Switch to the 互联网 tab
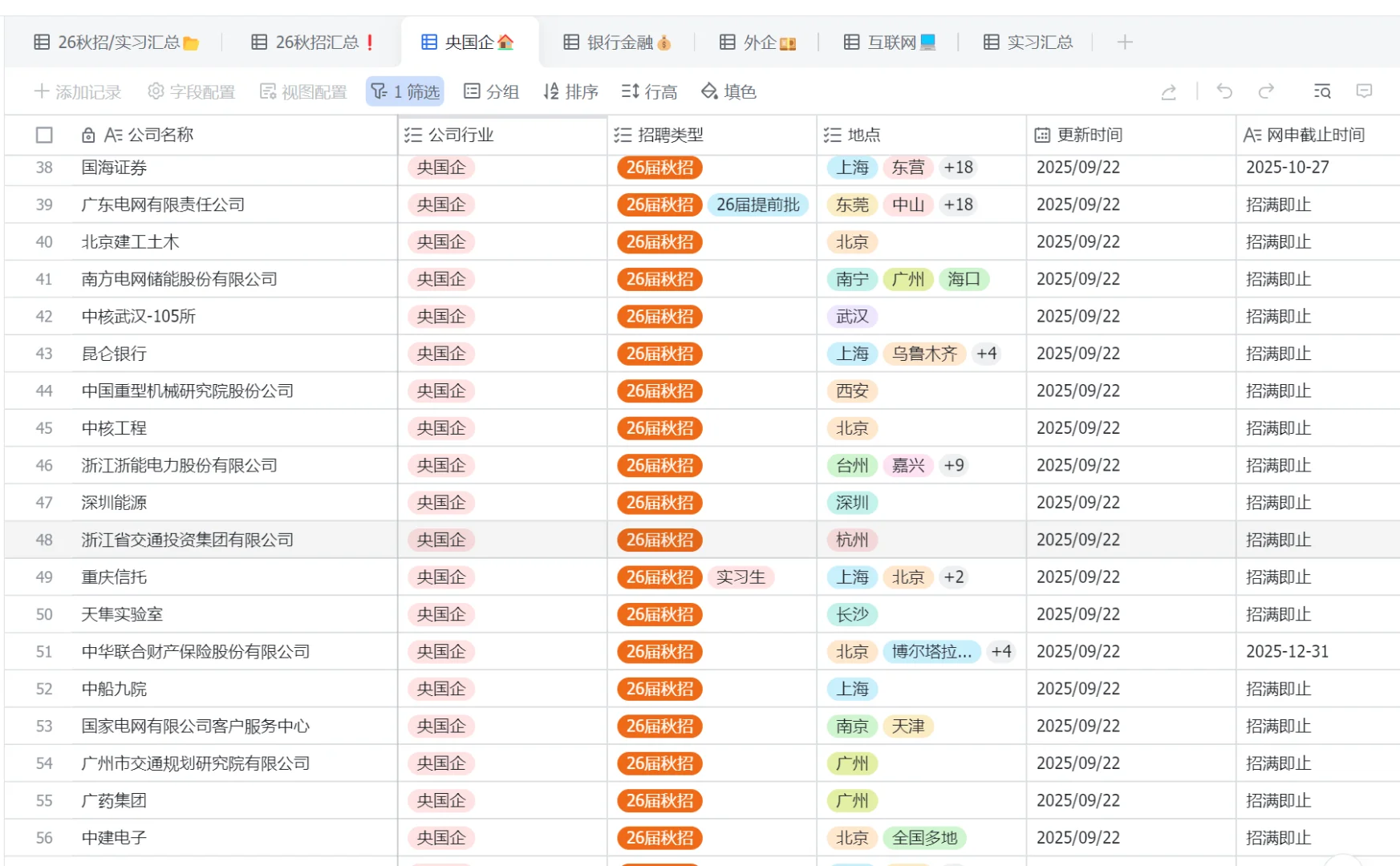This screenshot has width=1400, height=866. (x=890, y=42)
